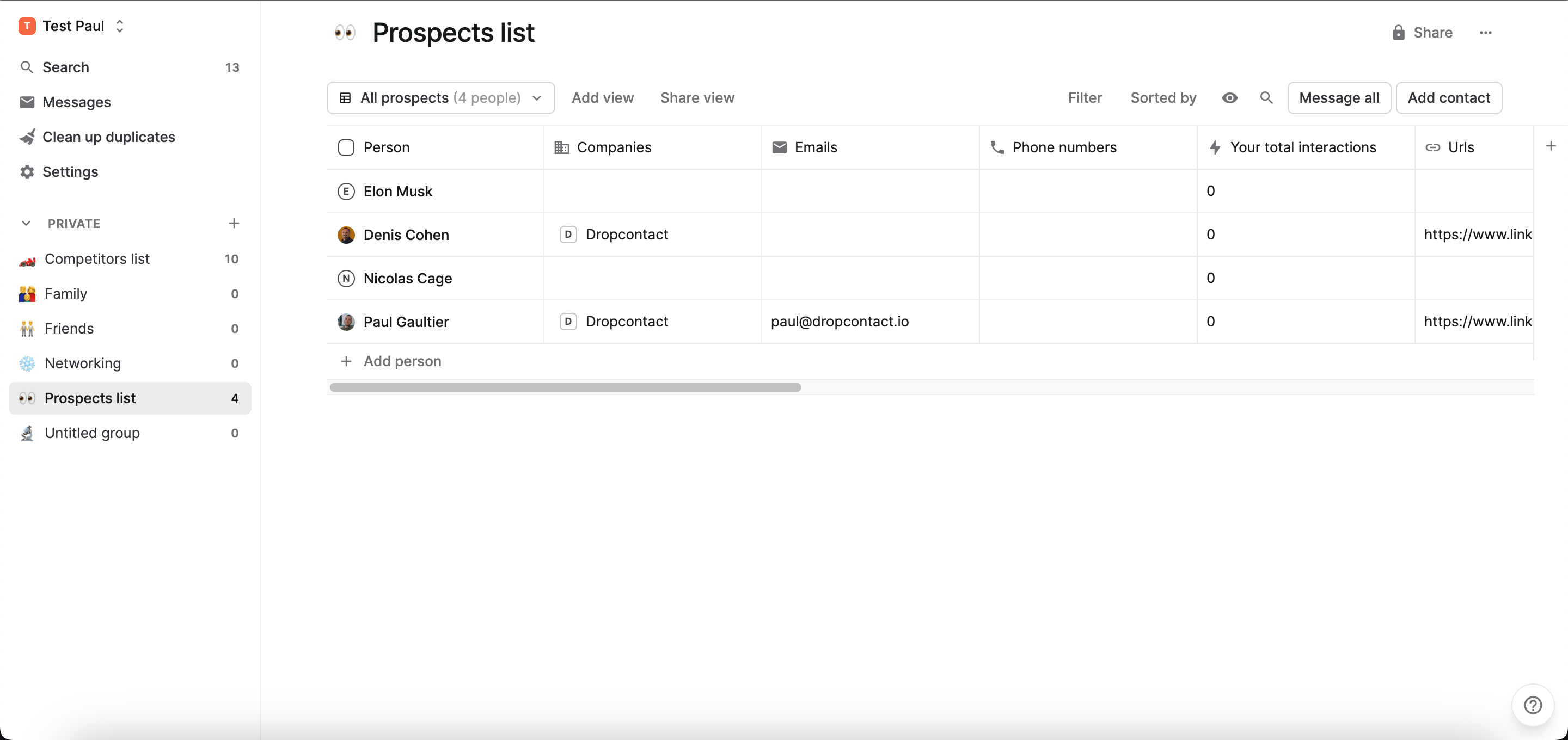Screen dimensions: 1568x740
Task: Click the table search magnifier icon
Action: coord(1266,98)
